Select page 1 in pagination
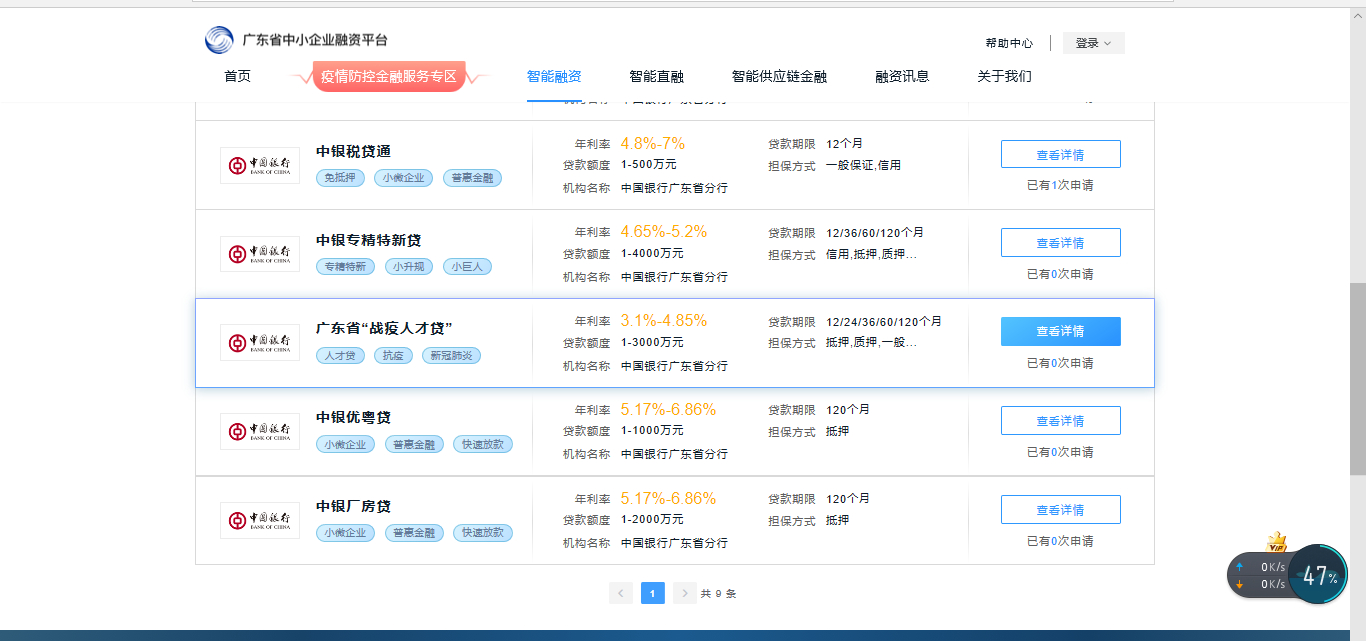The image size is (1366, 641). tap(653, 593)
